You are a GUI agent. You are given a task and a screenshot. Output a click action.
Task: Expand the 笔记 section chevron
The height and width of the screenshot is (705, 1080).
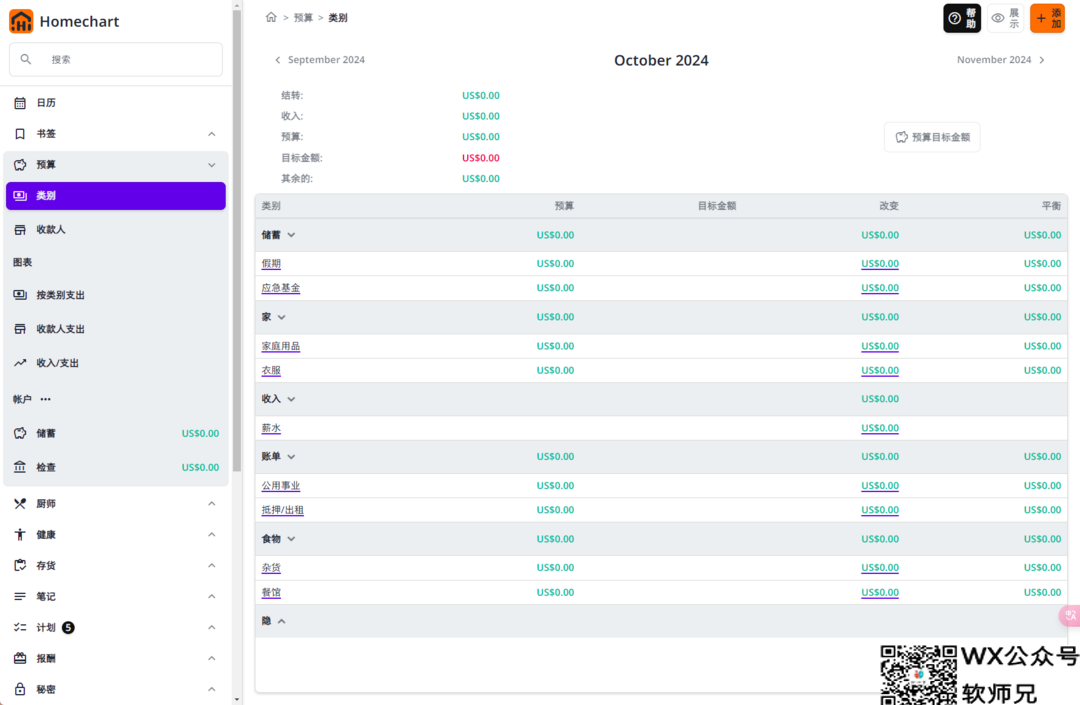pyautogui.click(x=211, y=596)
